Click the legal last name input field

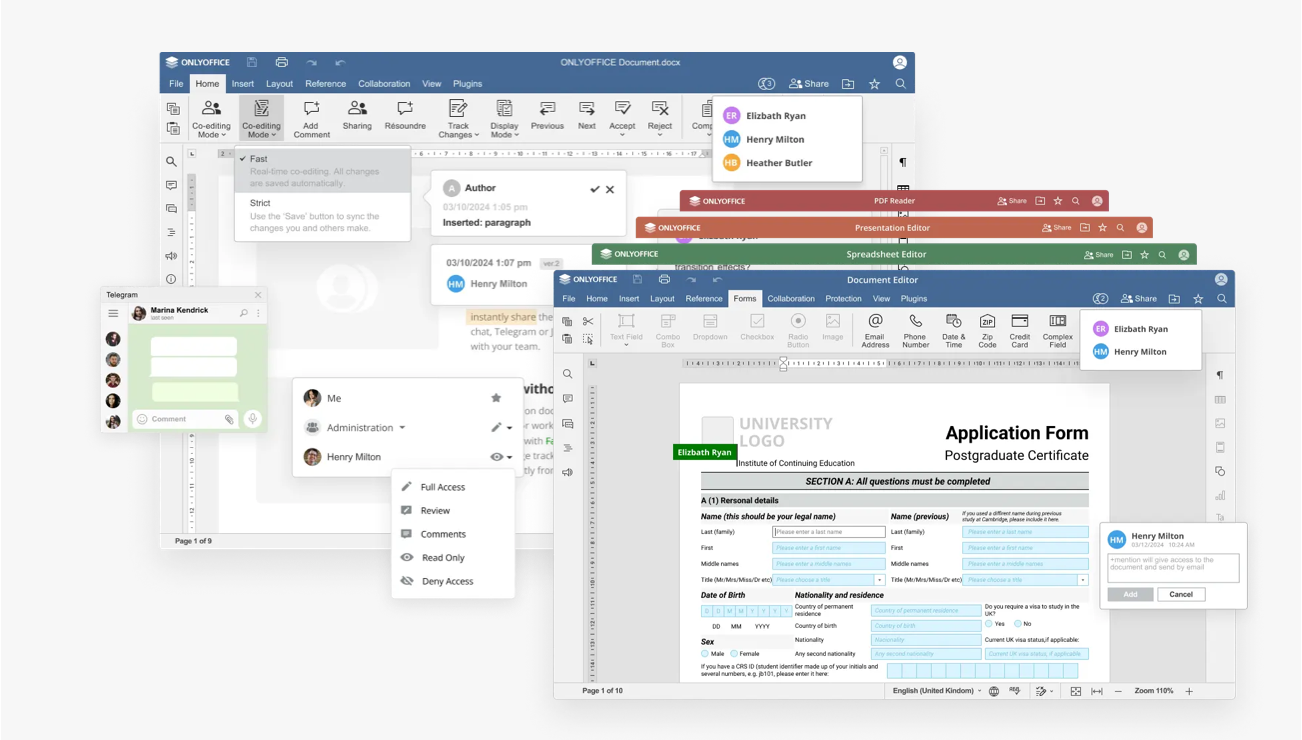[x=828, y=532]
